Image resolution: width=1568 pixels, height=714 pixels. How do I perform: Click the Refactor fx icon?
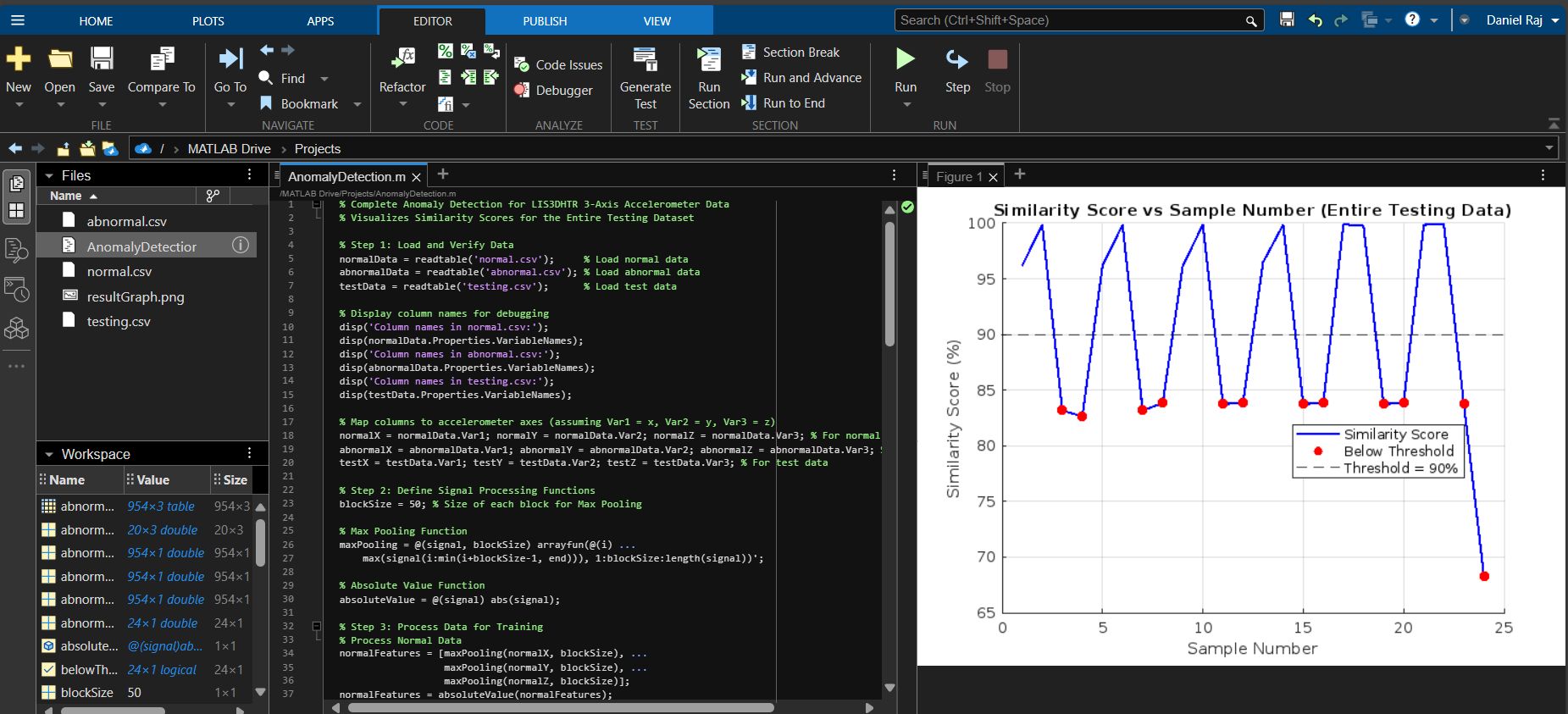[402, 58]
